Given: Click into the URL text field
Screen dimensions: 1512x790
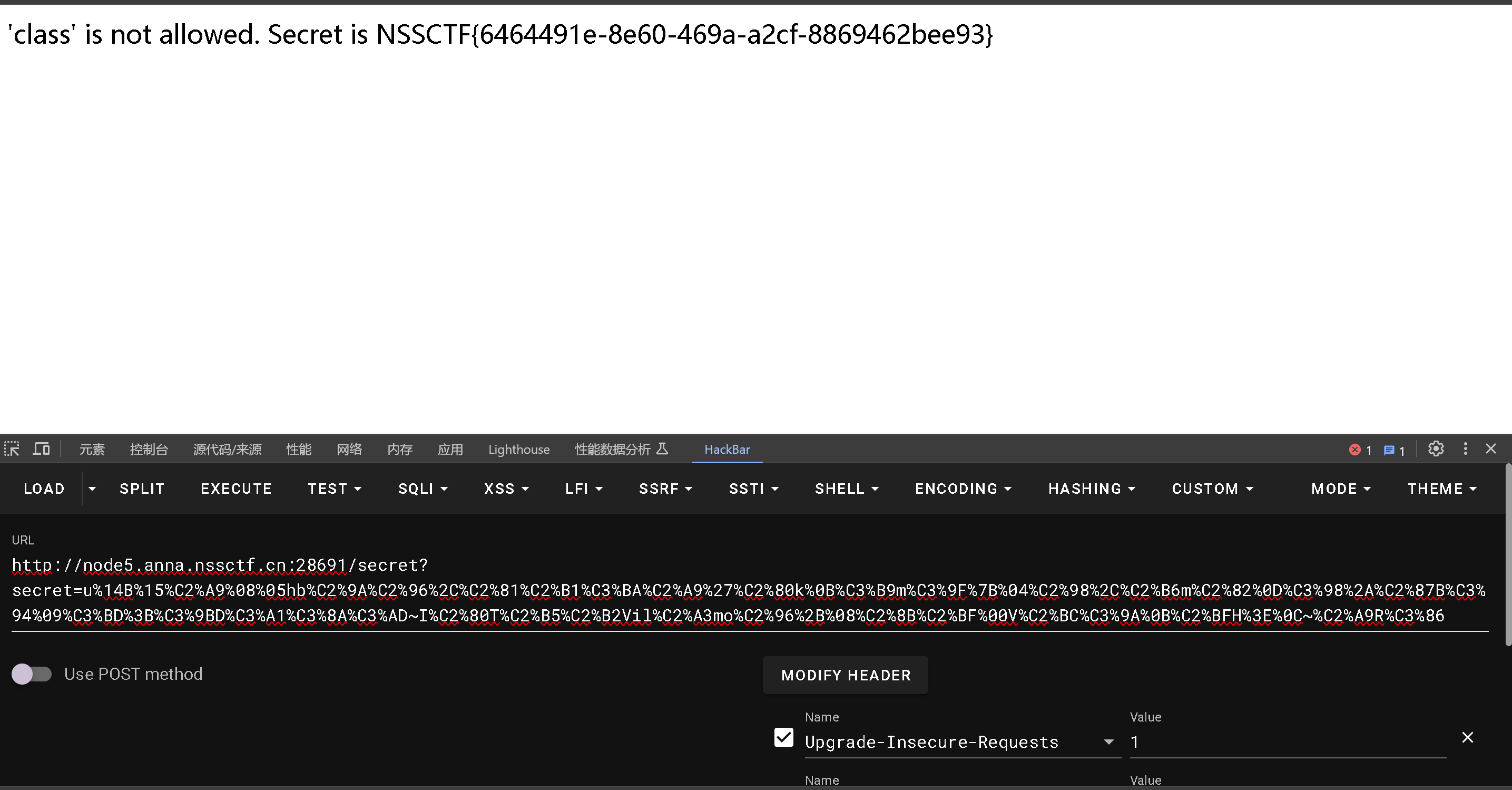Looking at the screenshot, I should coord(745,590).
